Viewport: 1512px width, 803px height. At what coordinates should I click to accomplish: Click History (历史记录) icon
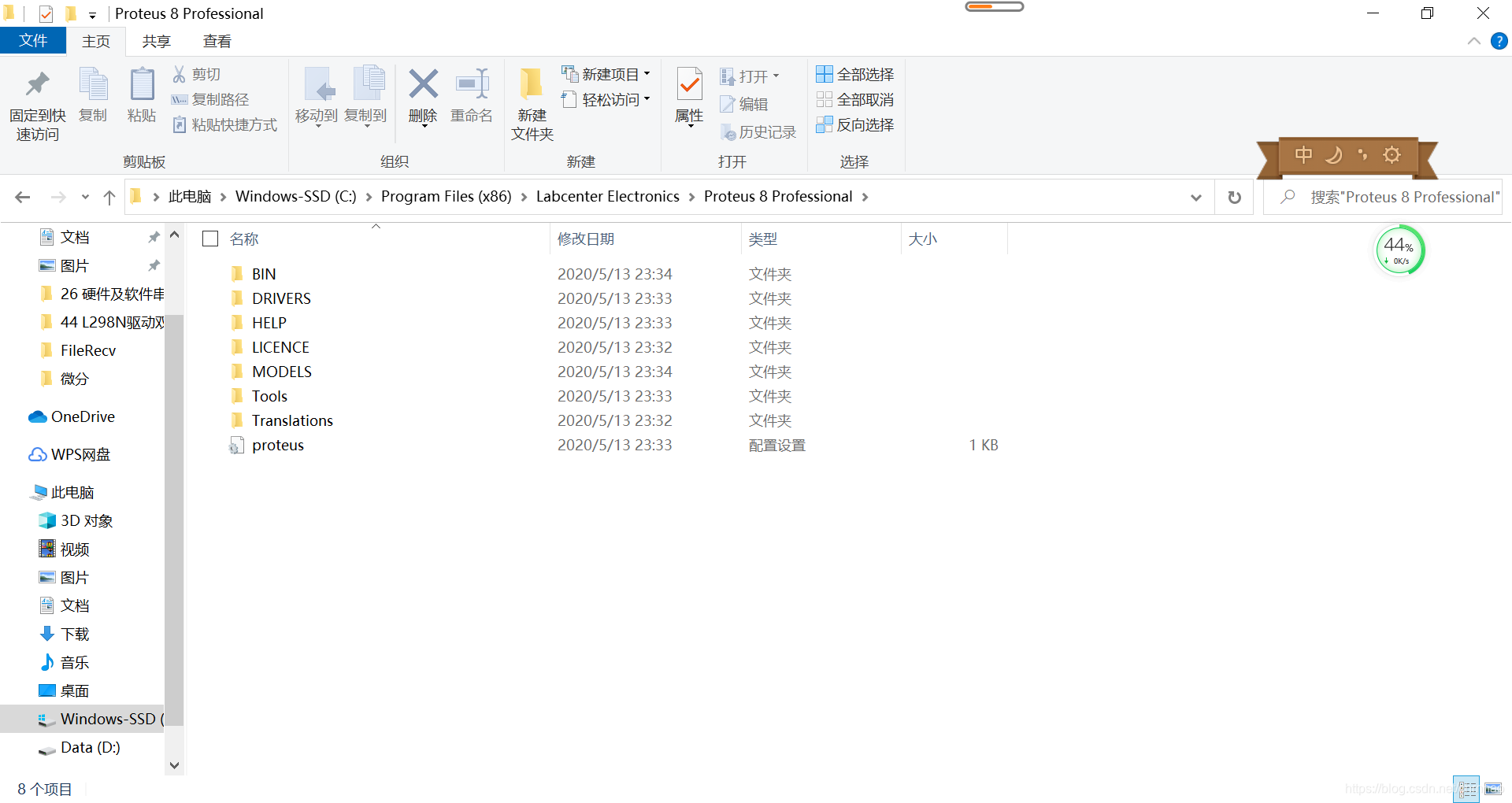[728, 132]
